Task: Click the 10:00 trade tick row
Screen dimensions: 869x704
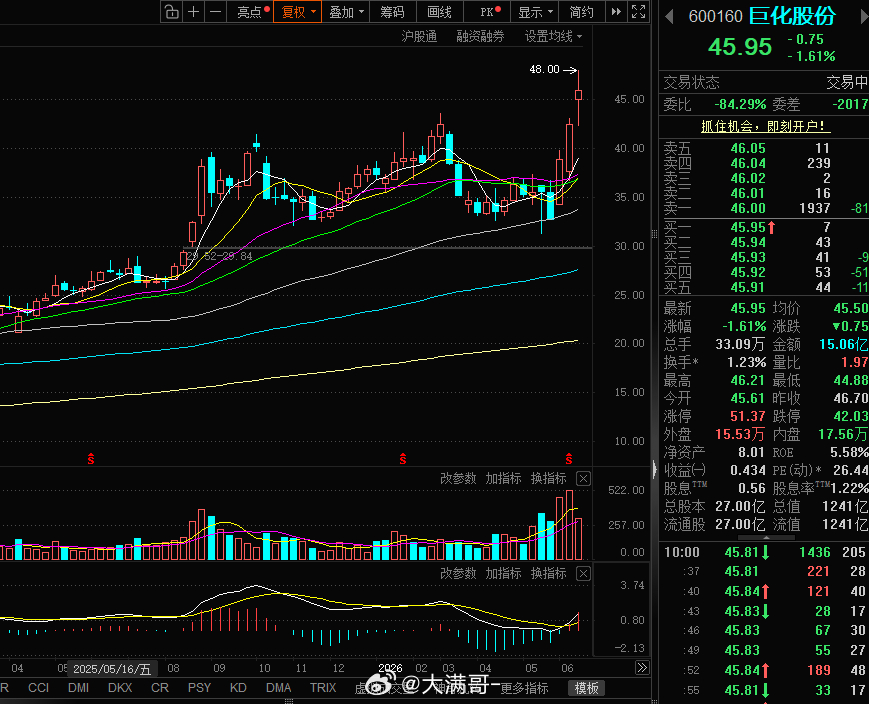Action: (x=764, y=552)
